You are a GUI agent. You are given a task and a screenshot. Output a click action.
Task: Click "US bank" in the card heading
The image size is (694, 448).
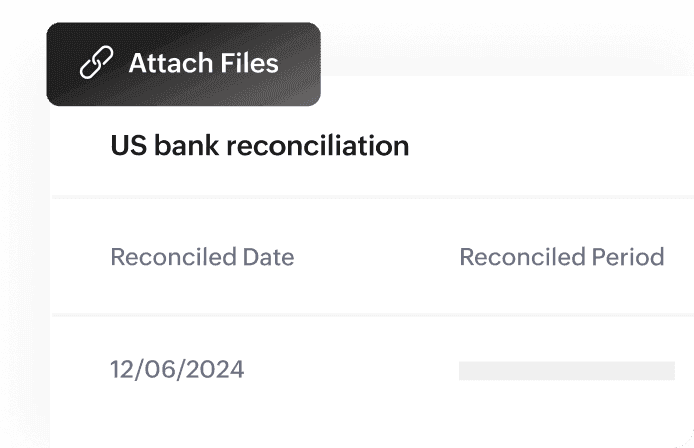pyautogui.click(x=165, y=146)
